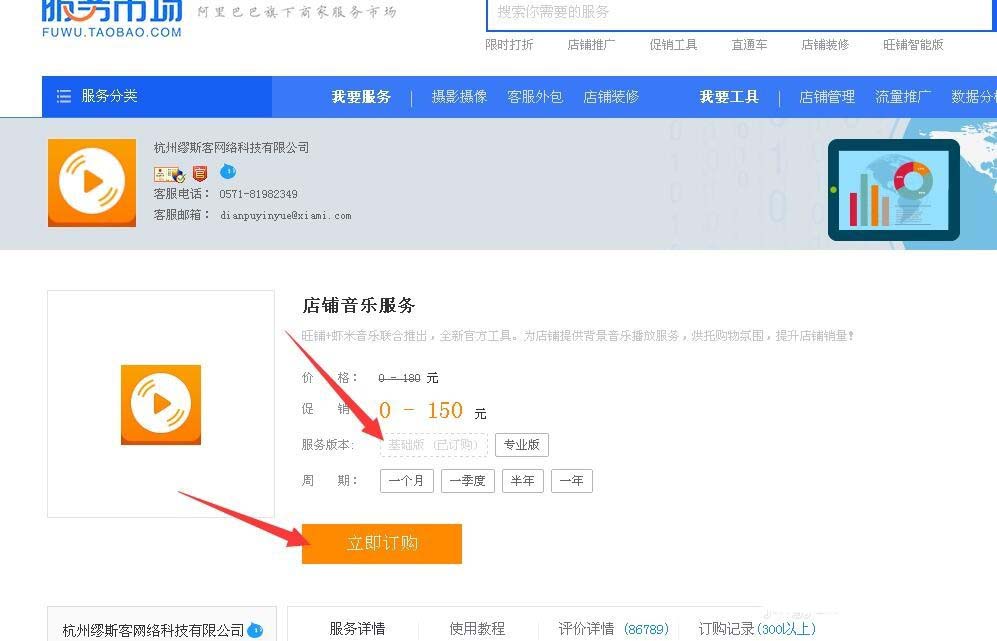Open the 店铺推广 quick link

[591, 45]
